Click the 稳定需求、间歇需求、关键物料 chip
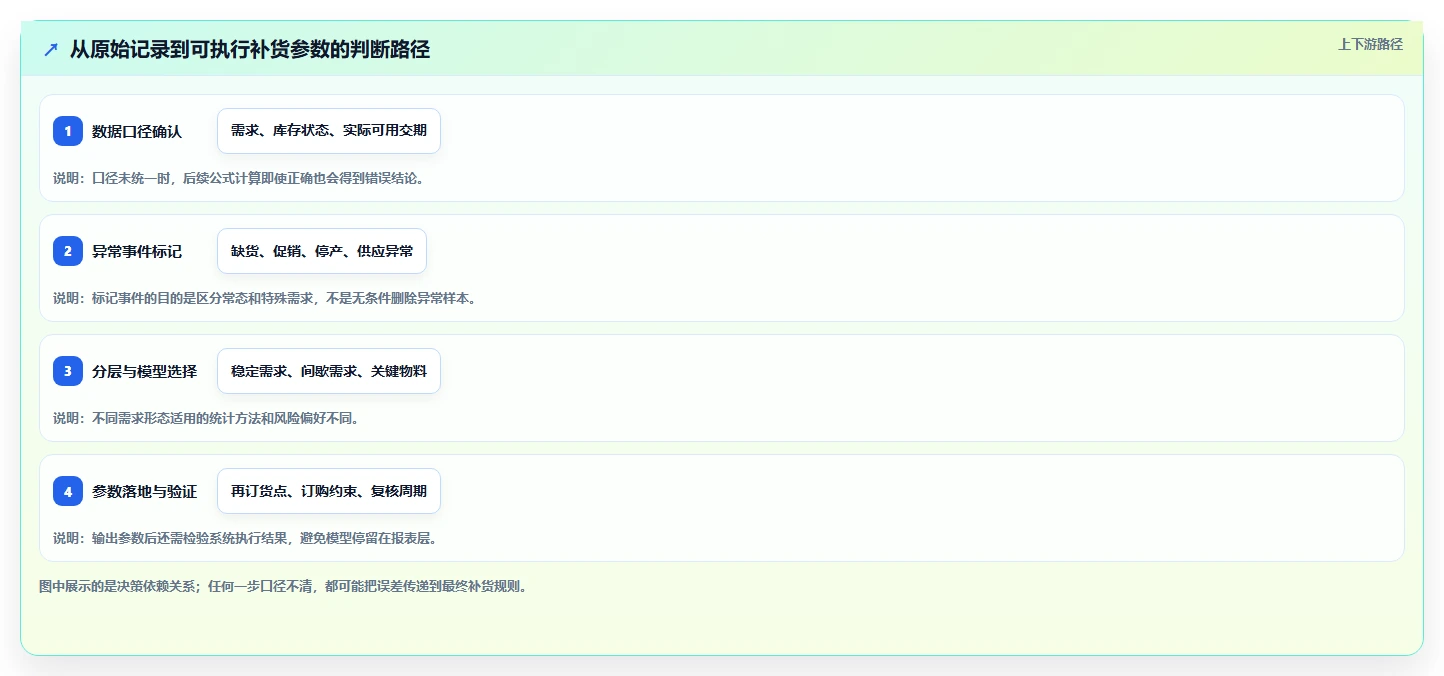The width and height of the screenshot is (1444, 676). pyautogui.click(x=329, y=371)
